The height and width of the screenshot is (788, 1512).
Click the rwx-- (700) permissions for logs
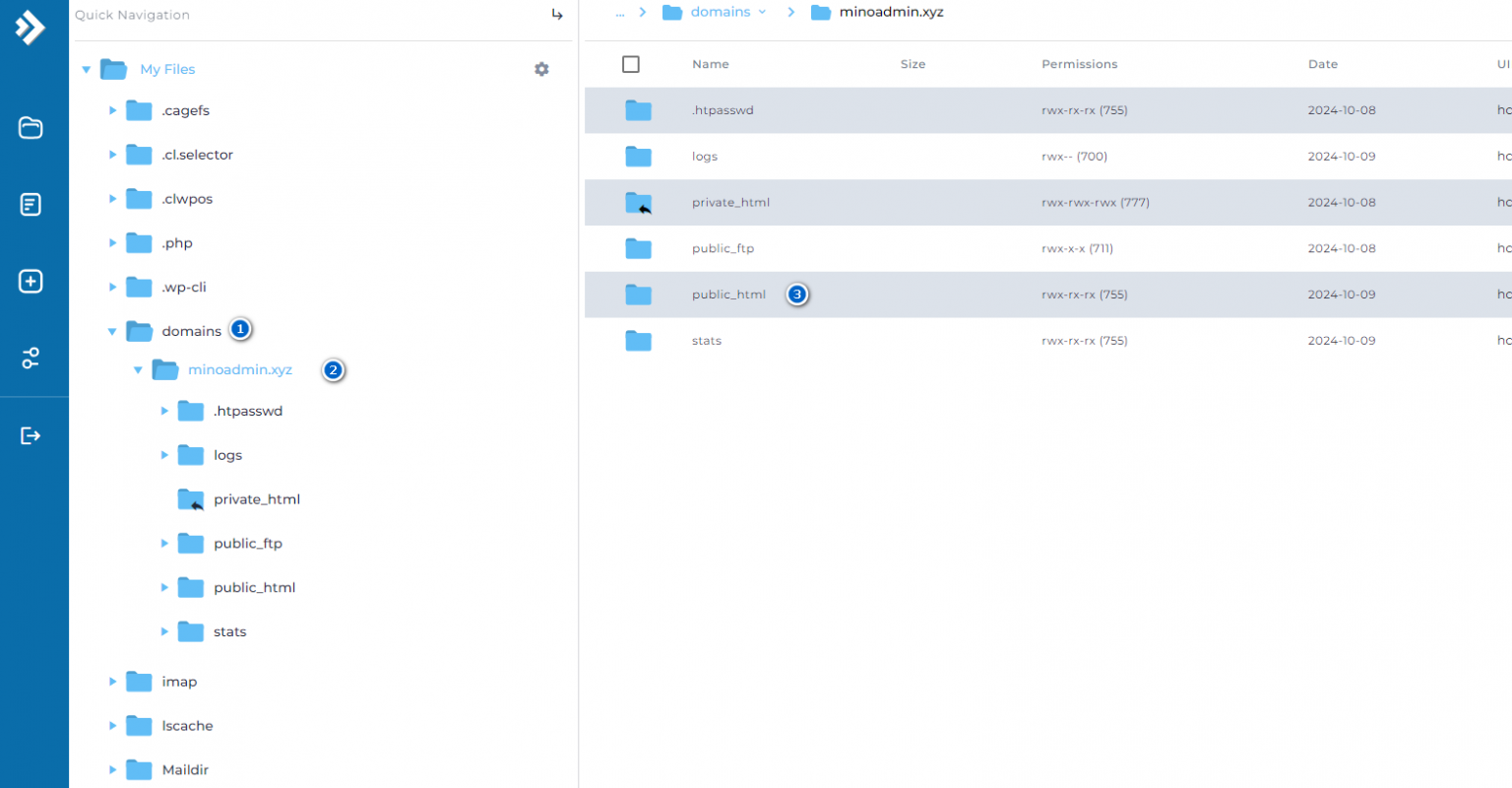click(1075, 157)
